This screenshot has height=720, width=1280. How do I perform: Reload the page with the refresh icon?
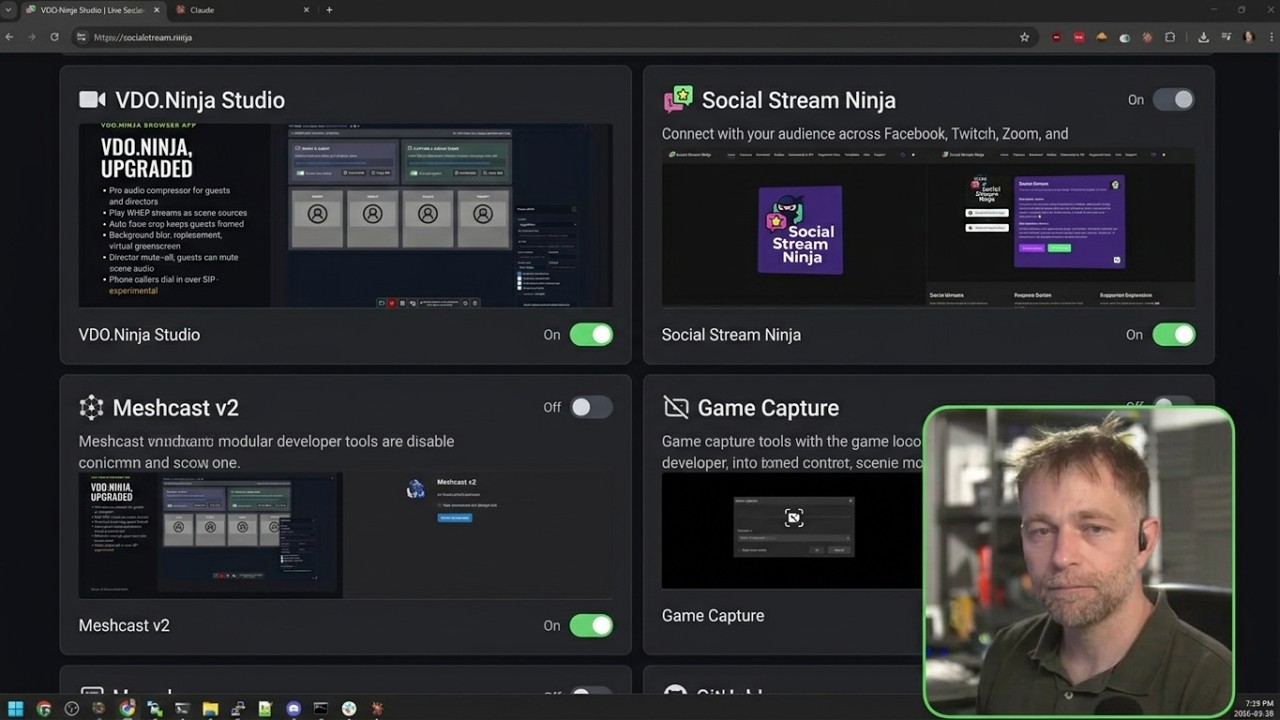tap(54, 37)
